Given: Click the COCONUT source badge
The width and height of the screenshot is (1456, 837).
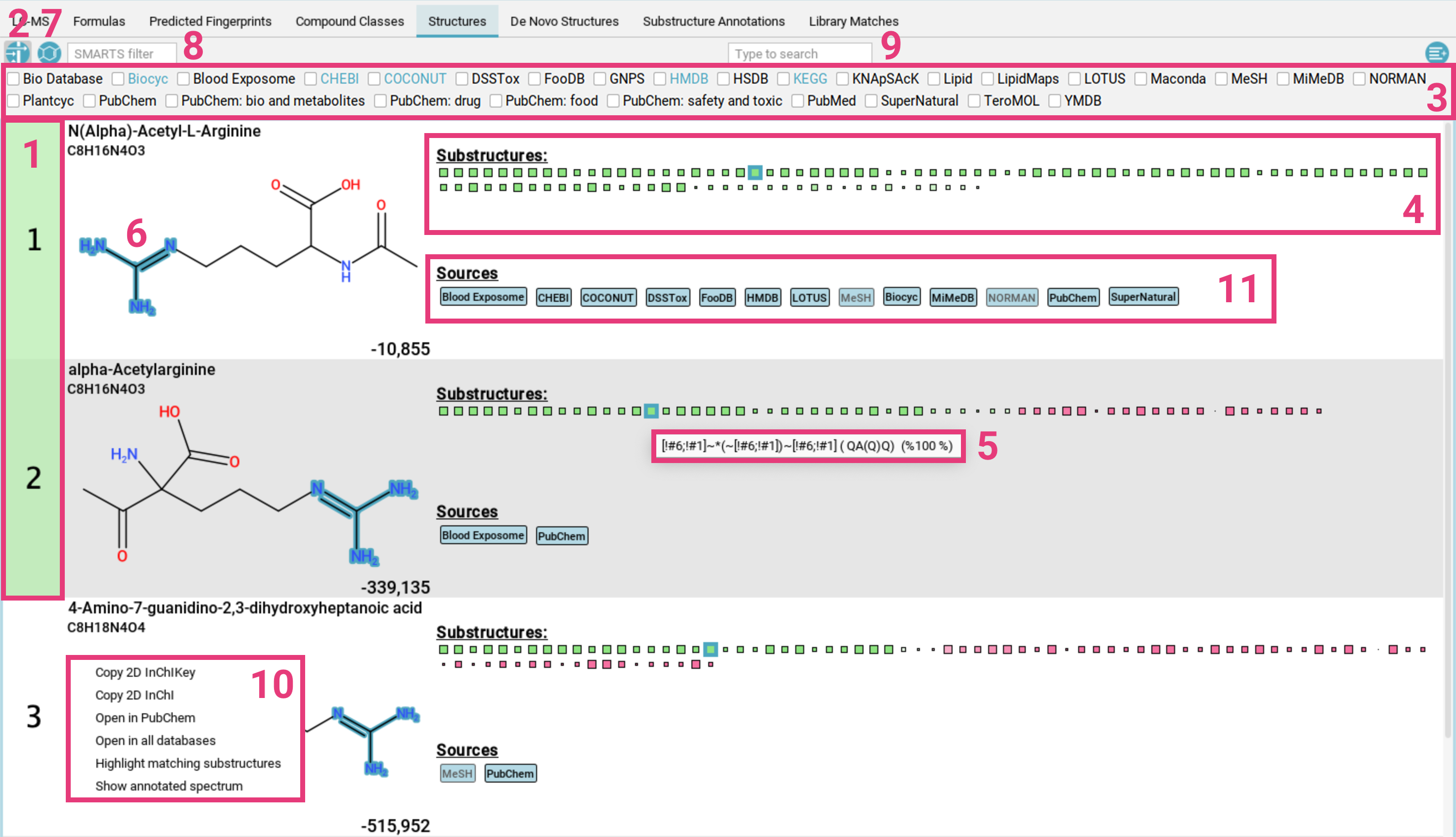Looking at the screenshot, I should click(x=608, y=297).
